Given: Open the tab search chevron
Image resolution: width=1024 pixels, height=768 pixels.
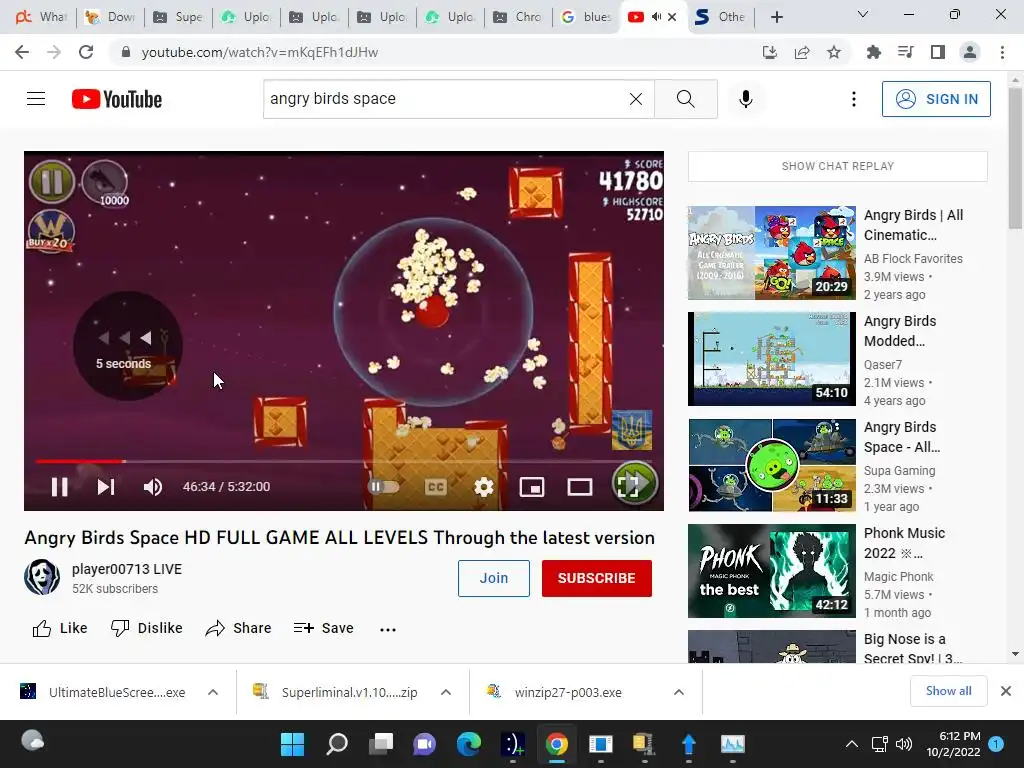Looking at the screenshot, I should click(863, 14).
